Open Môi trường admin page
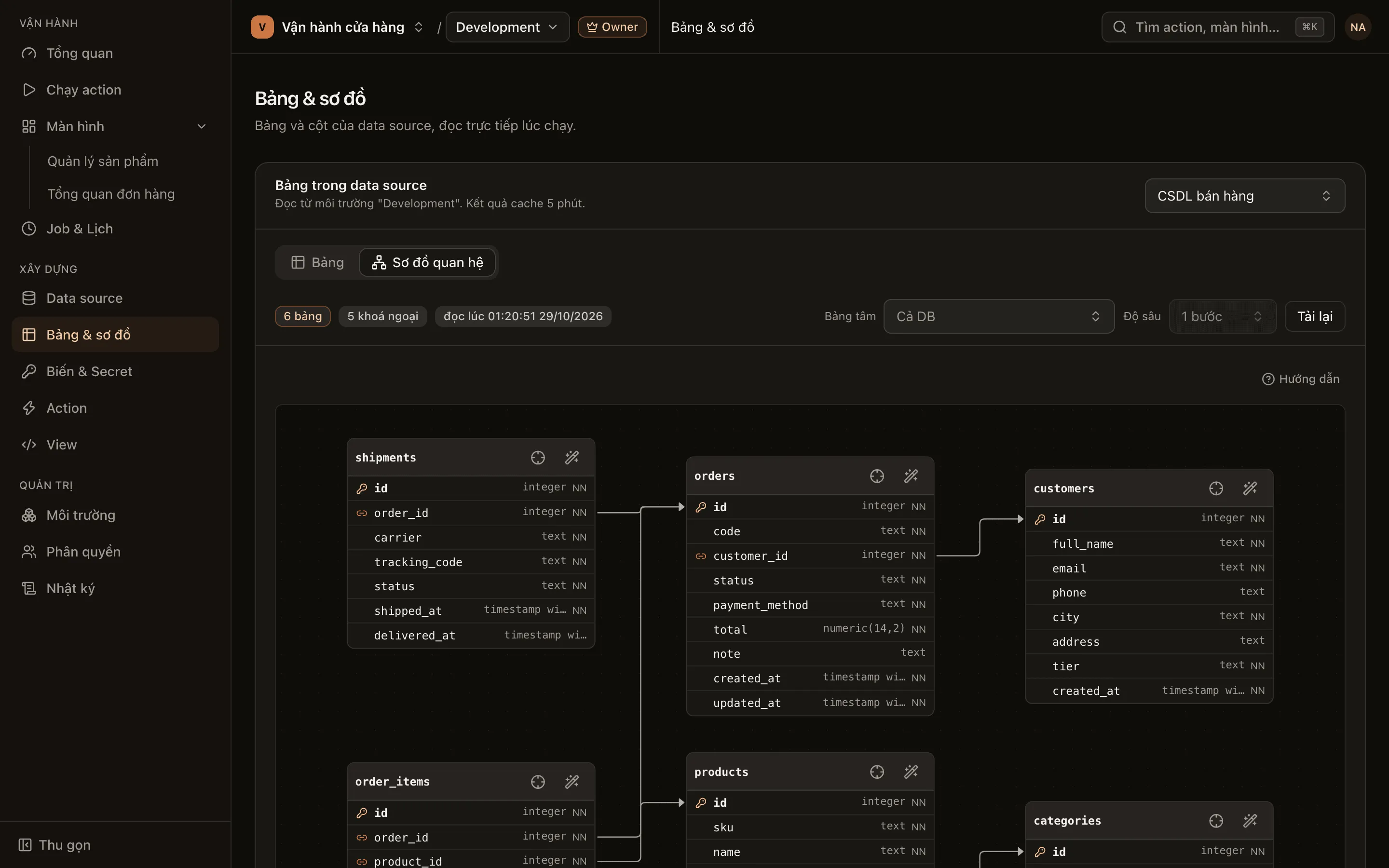The width and height of the screenshot is (1389, 868). pos(115,515)
